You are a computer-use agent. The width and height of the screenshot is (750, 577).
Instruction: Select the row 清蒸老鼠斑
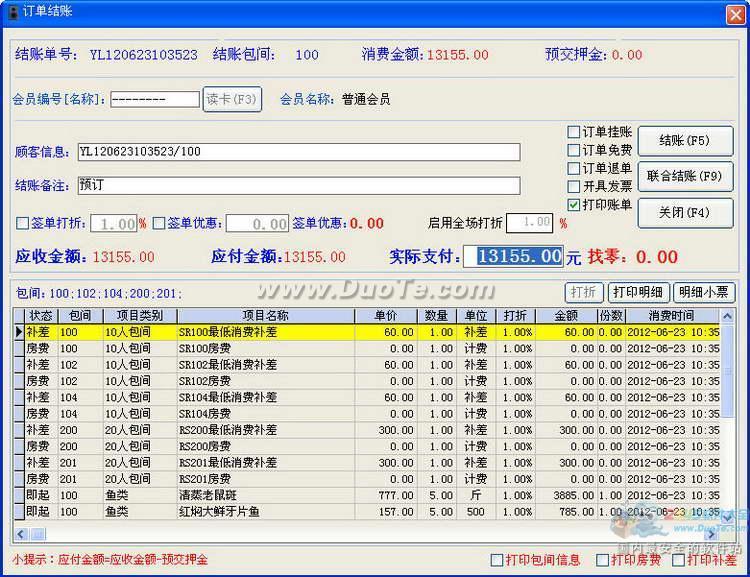click(366, 495)
